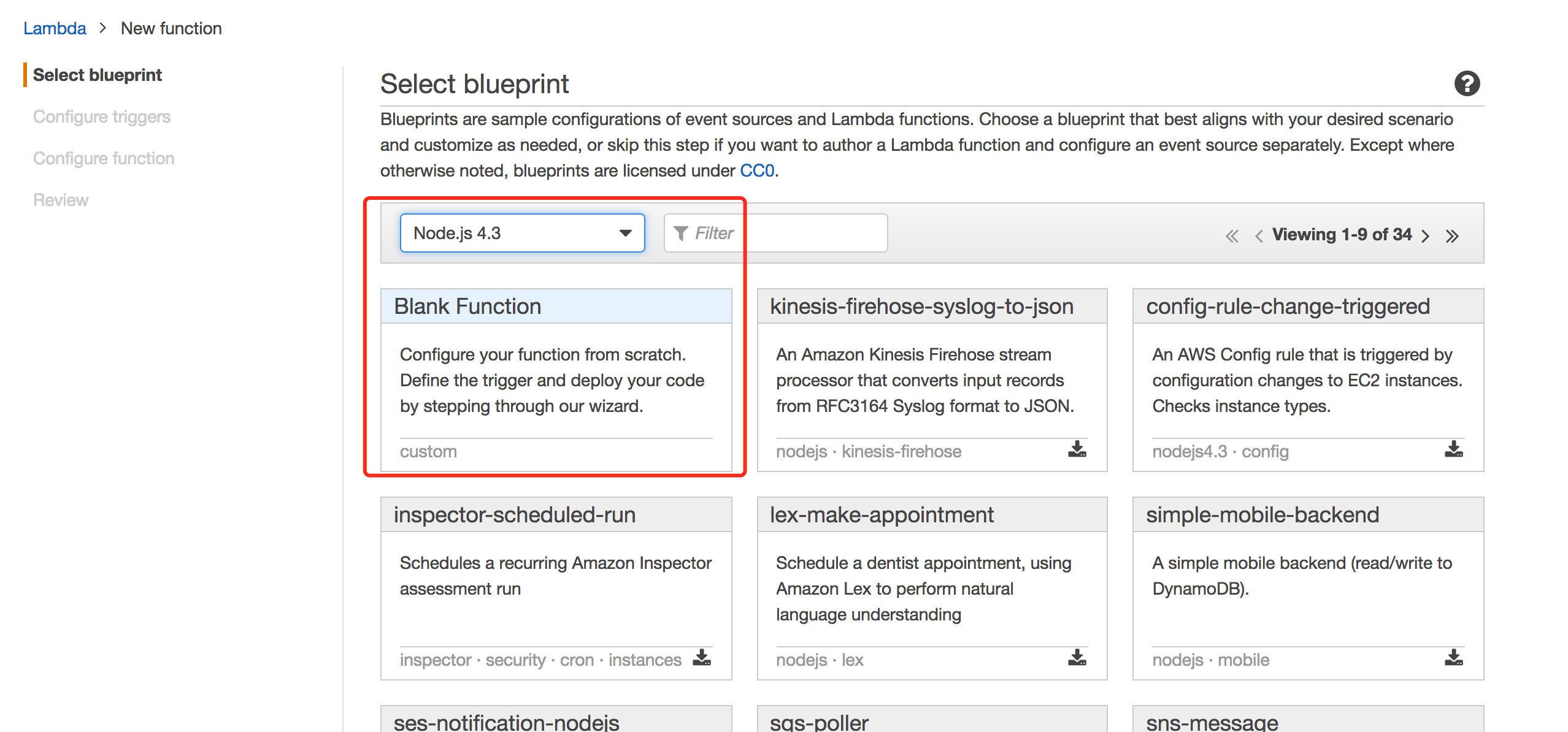This screenshot has height=732, width=1568.
Task: Click the 'nodejs4.3 · config' tags
Action: coord(1220,451)
